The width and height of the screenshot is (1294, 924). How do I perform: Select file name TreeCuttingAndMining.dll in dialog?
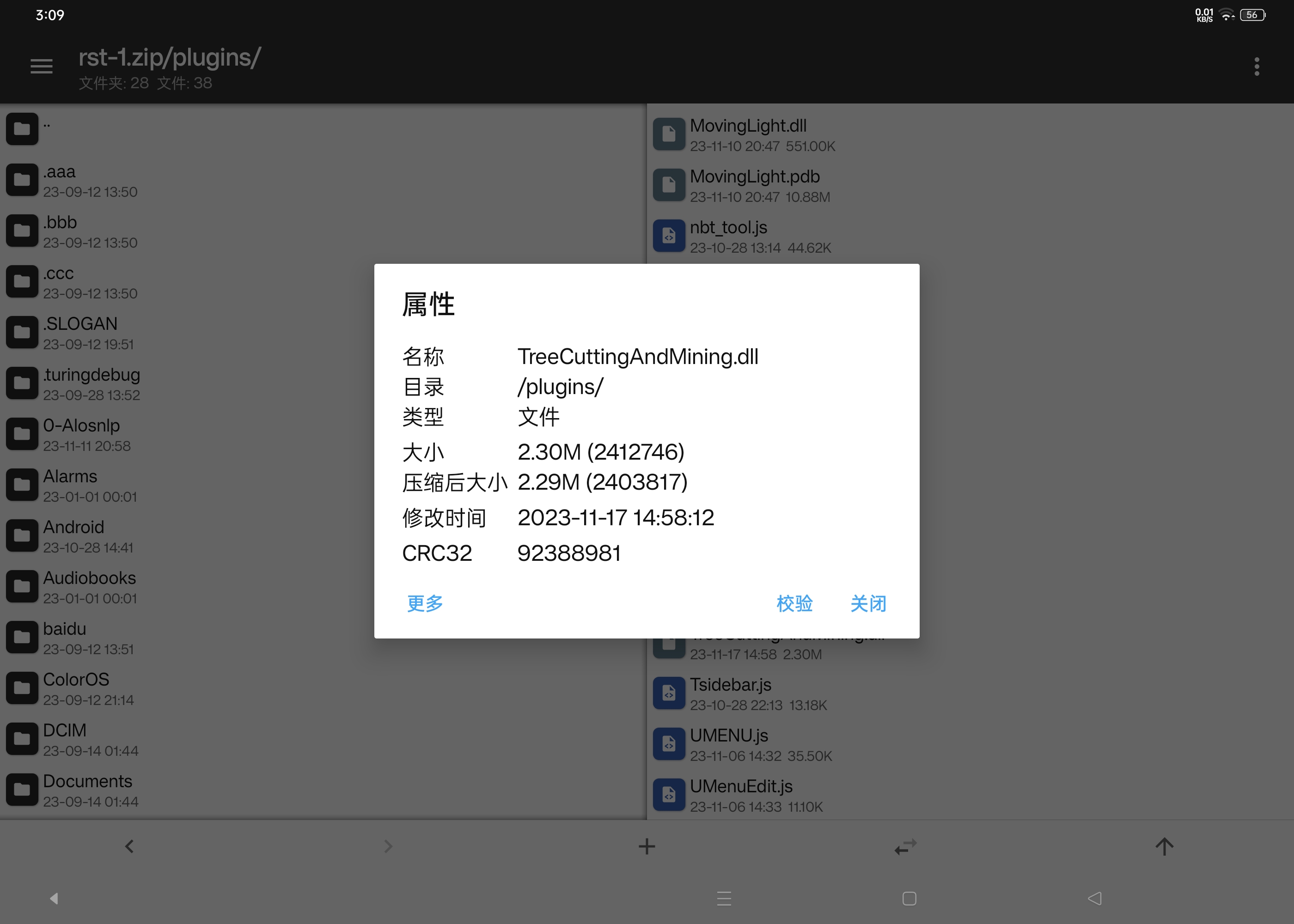tap(638, 357)
